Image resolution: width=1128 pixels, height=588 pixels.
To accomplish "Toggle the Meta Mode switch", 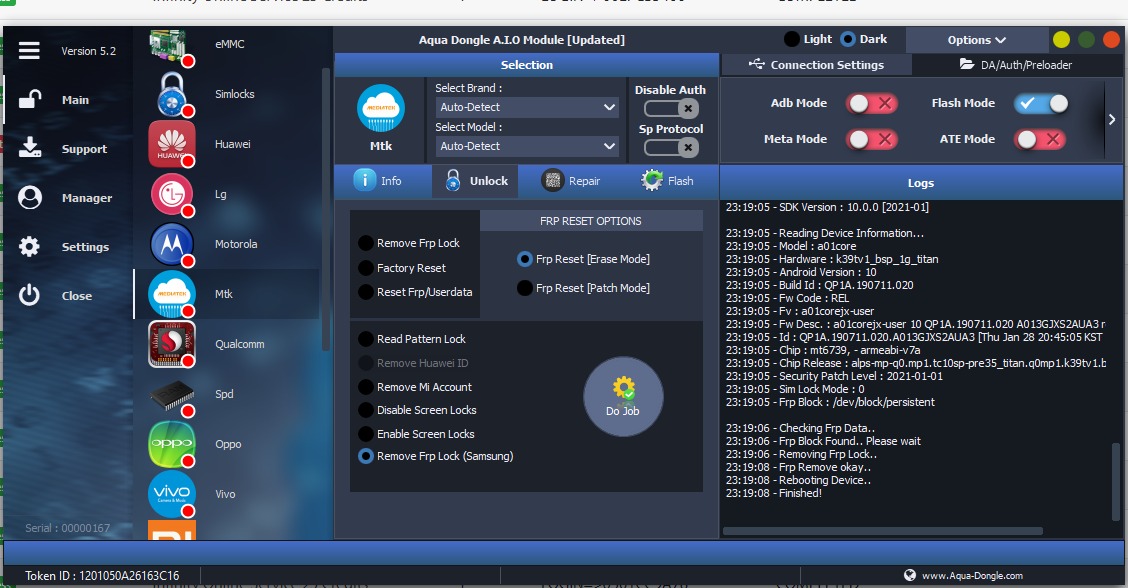I will click(x=871, y=139).
